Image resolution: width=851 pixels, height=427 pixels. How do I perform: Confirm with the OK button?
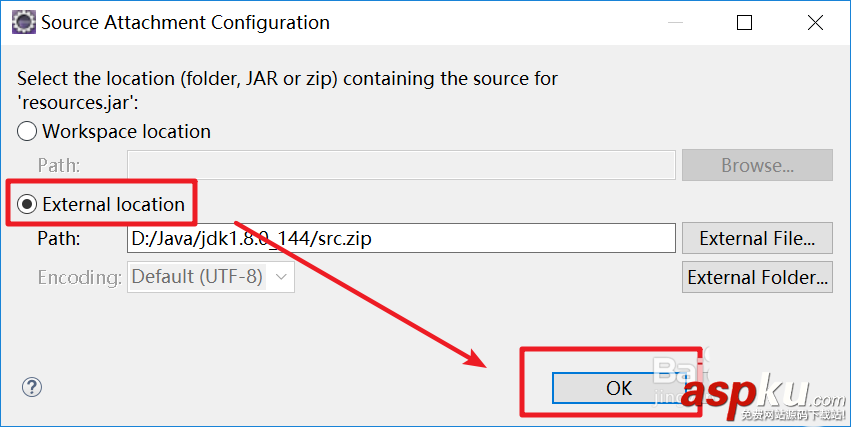(619, 387)
